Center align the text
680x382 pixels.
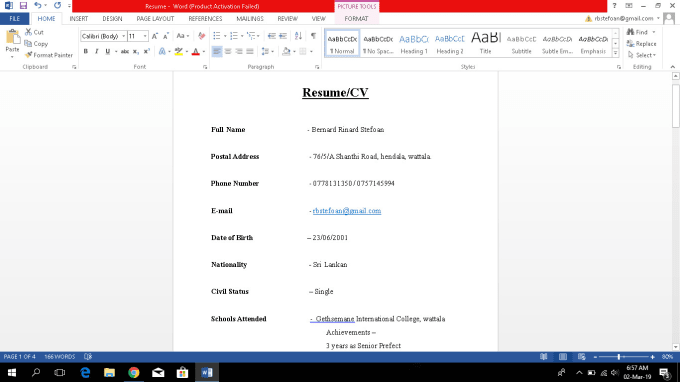[x=228, y=52]
